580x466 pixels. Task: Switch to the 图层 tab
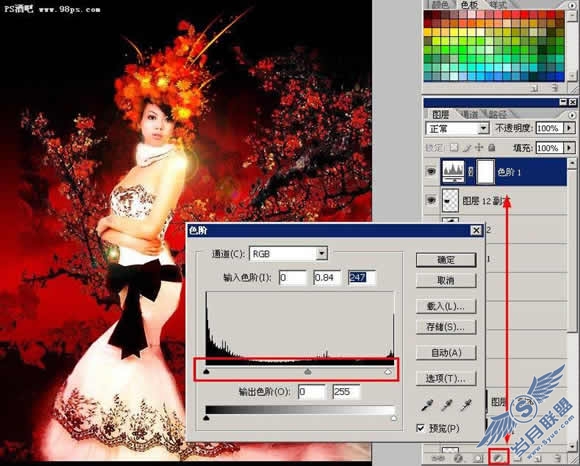click(x=441, y=114)
